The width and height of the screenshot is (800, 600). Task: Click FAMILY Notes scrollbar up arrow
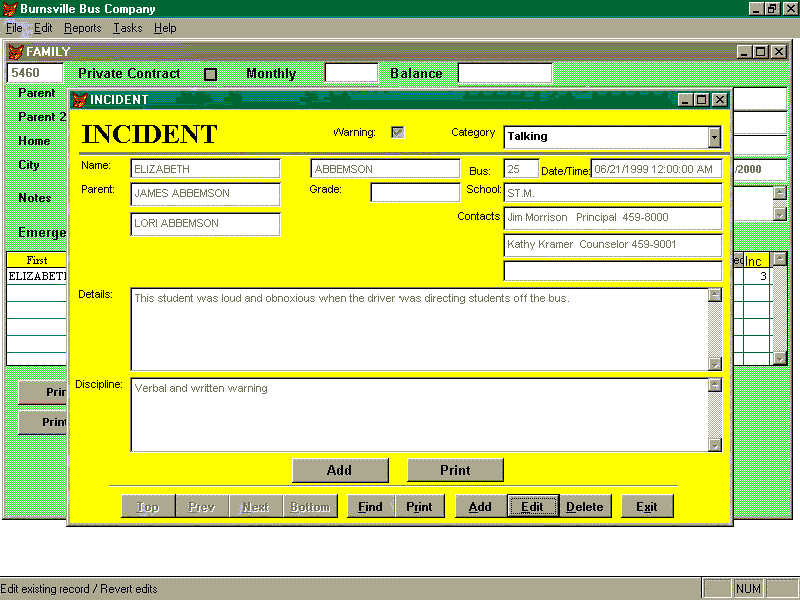tap(780, 193)
